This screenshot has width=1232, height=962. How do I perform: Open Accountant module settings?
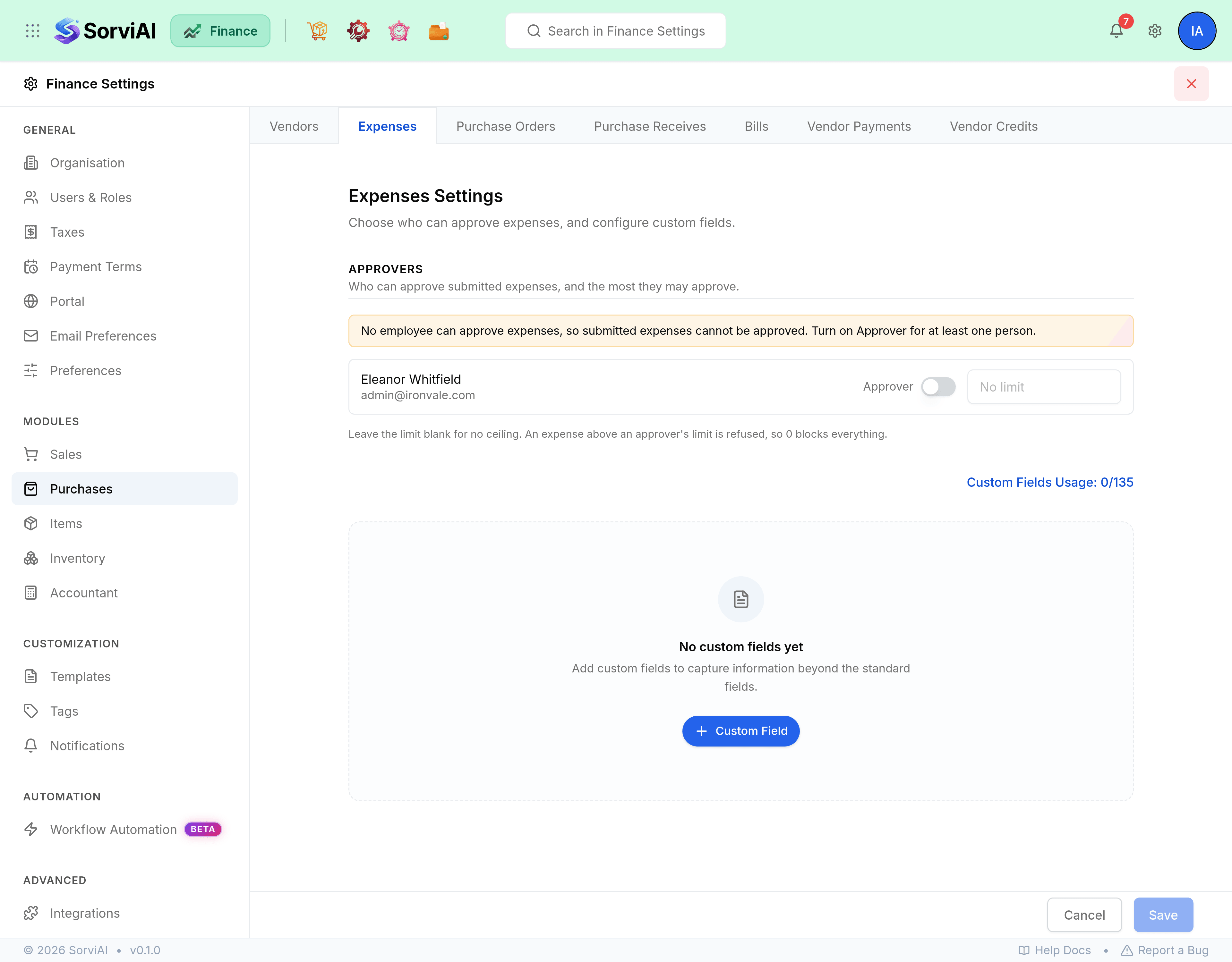(x=125, y=593)
